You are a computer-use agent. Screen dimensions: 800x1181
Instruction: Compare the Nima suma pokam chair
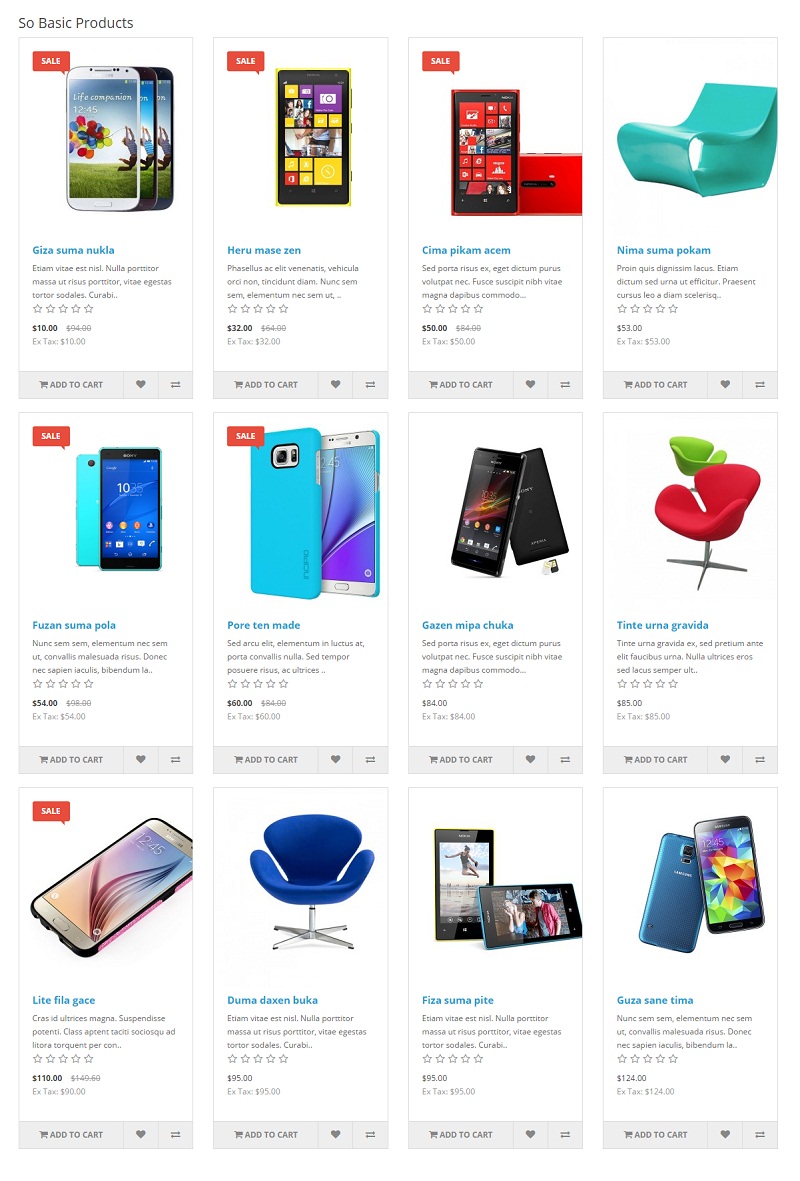click(760, 384)
